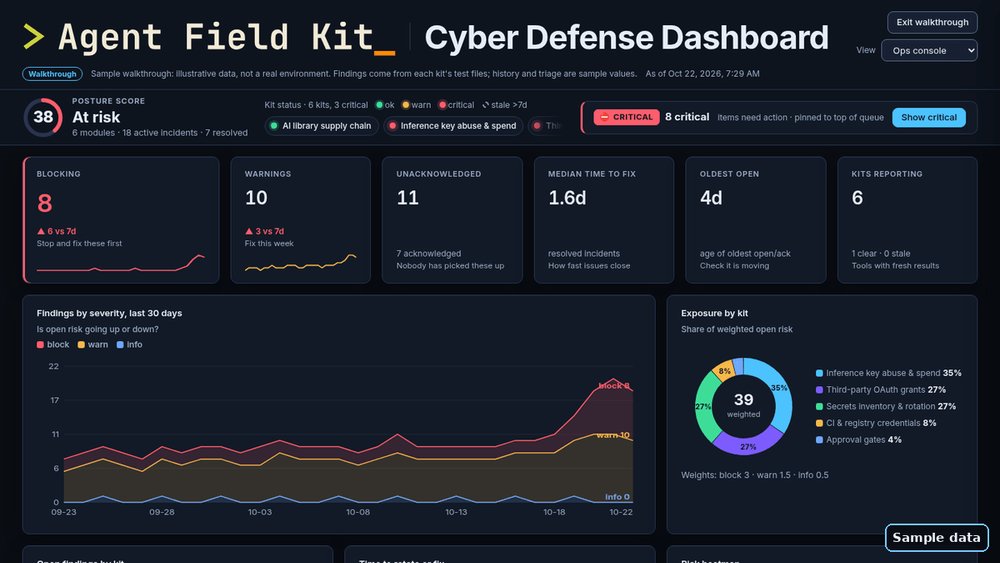Click the yellow-green prompt arrow logo
Image resolution: width=1000 pixels, height=563 pixels.
33,36
